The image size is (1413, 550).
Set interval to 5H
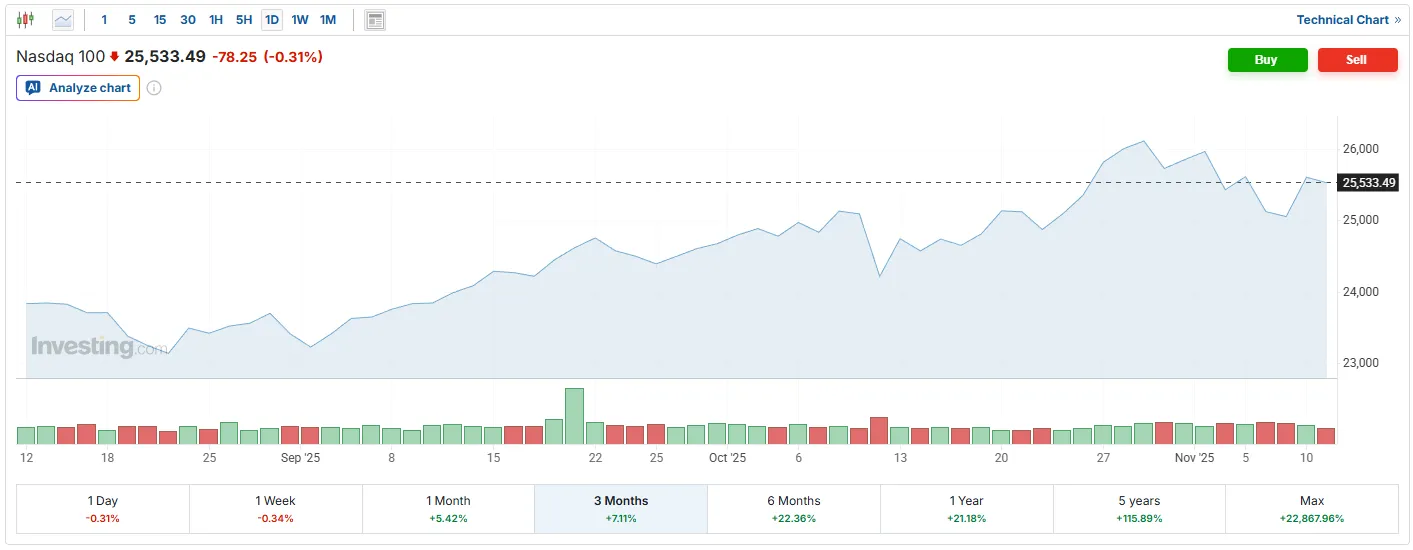[x=244, y=20]
